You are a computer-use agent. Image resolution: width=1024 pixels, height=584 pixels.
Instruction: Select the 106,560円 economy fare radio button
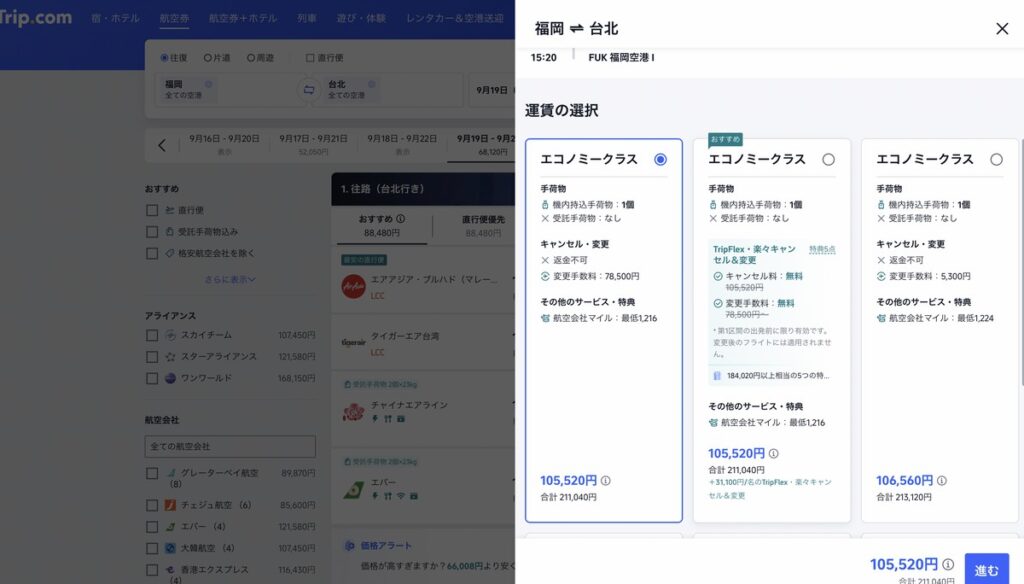(x=996, y=159)
